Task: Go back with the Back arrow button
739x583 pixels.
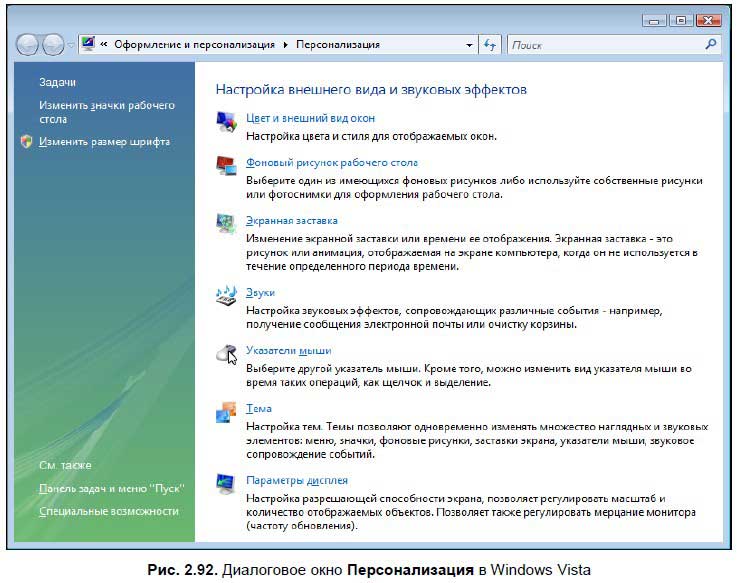Action: click(27, 45)
